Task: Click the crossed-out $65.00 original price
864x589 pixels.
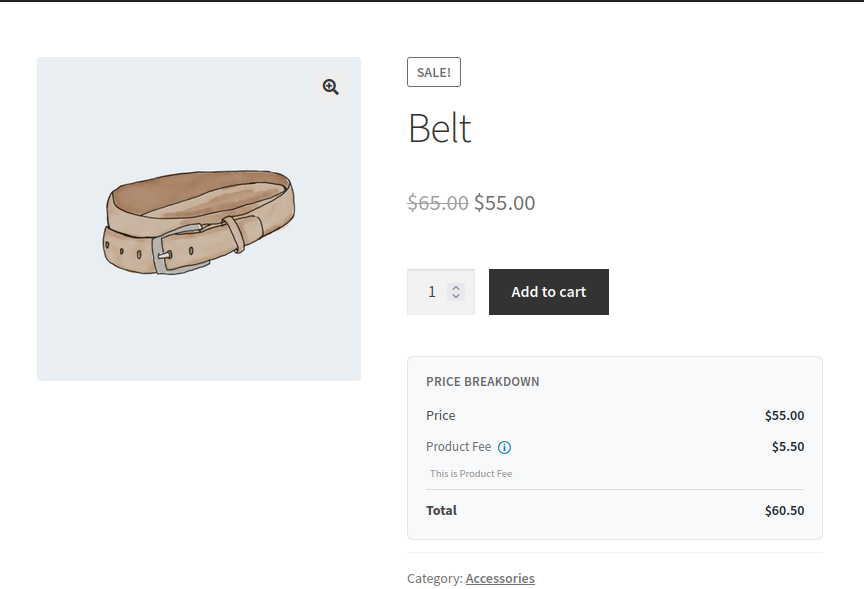Action: (438, 203)
